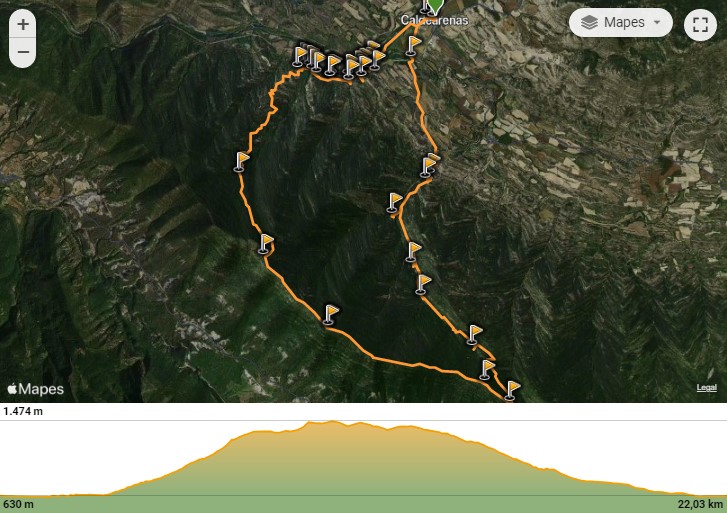This screenshot has height=513, width=727.
Task: Zoom in on the map
Action: [x=23, y=25]
